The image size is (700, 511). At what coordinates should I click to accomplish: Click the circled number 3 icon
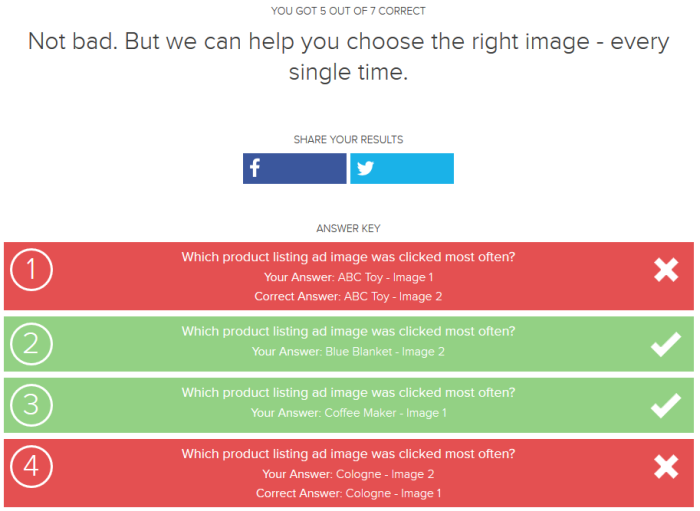click(31, 405)
